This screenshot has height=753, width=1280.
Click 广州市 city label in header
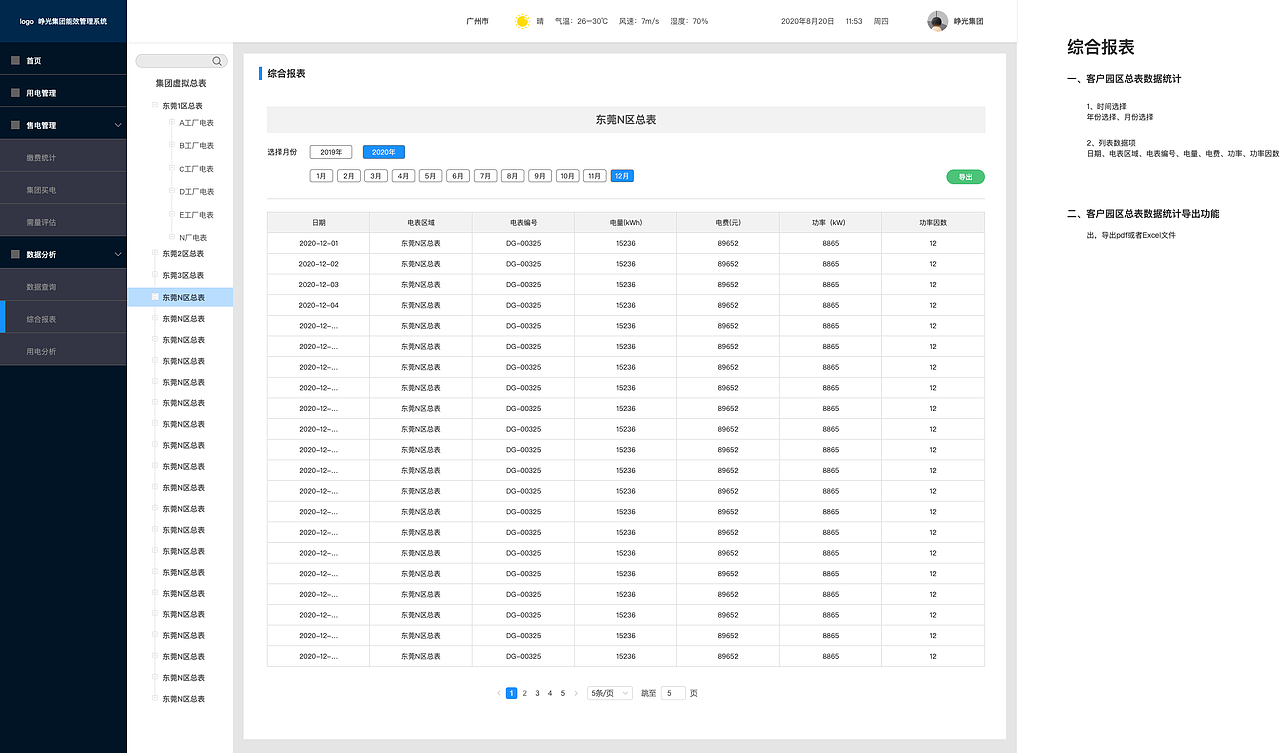(477, 21)
